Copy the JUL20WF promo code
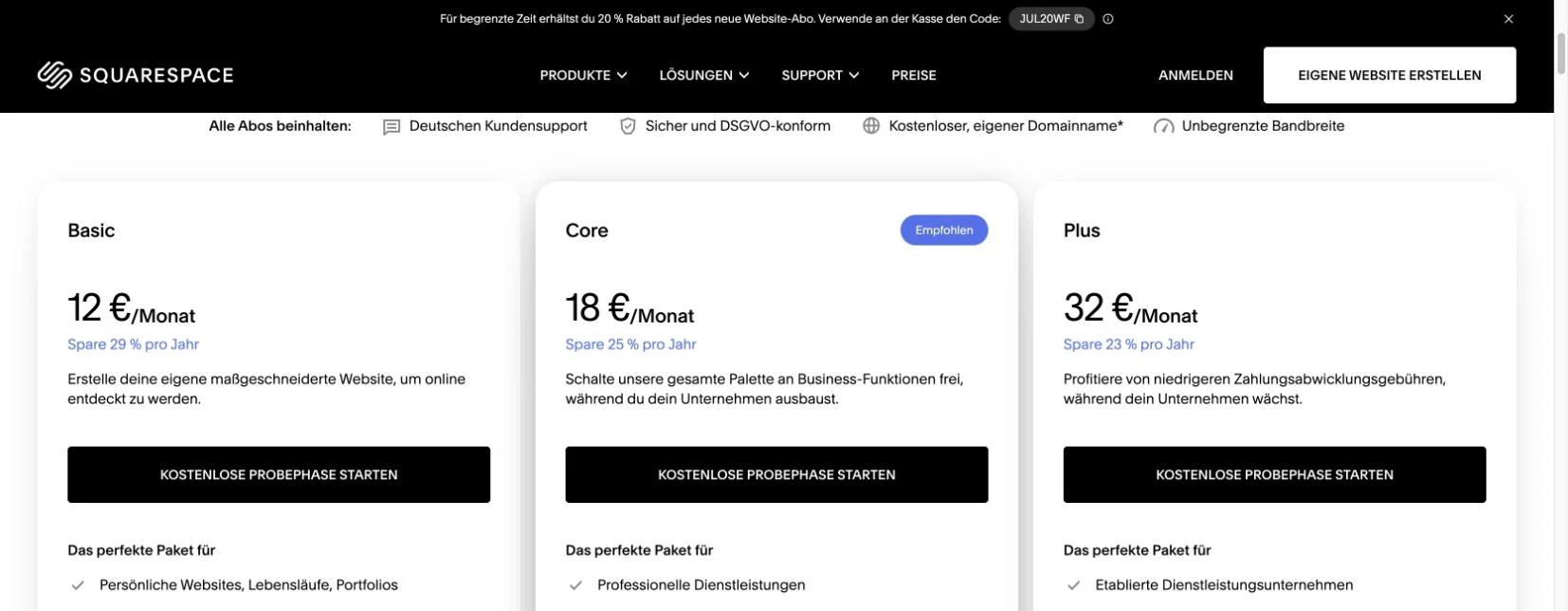 pyautogui.click(x=1051, y=19)
